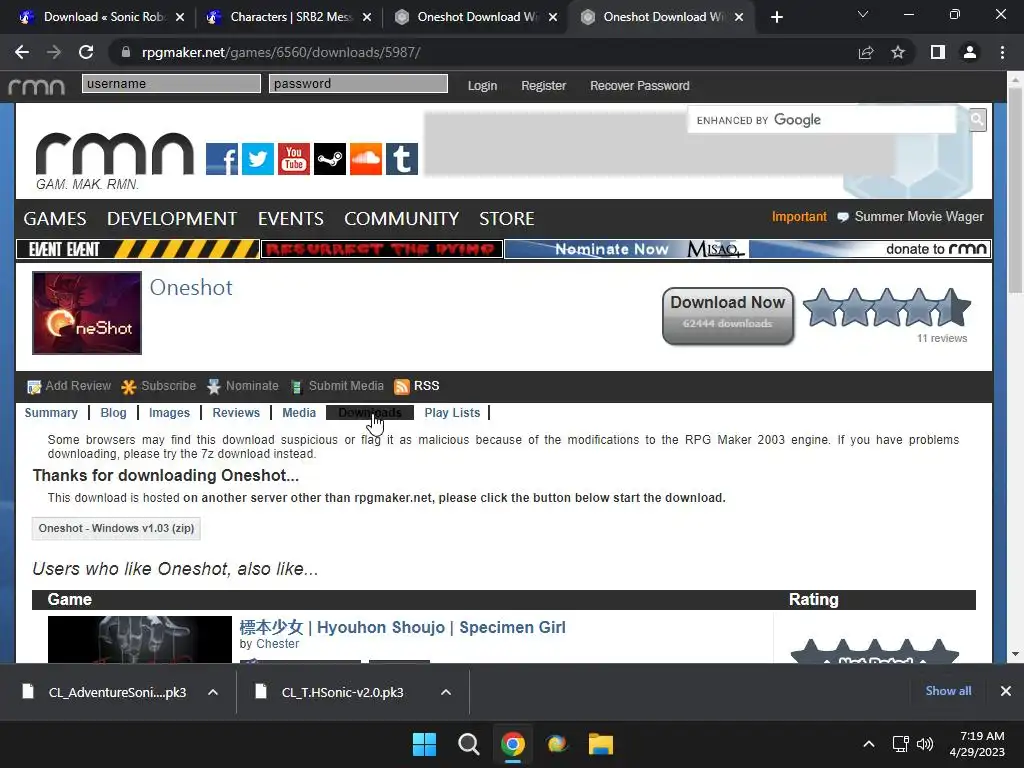Screen dimensions: 1024x768
Task: Click the Download Now button
Action: click(728, 316)
